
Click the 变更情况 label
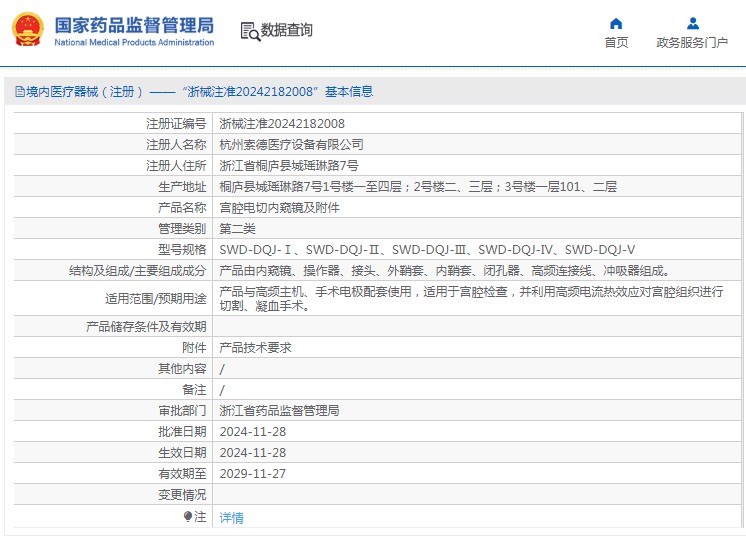click(x=182, y=495)
